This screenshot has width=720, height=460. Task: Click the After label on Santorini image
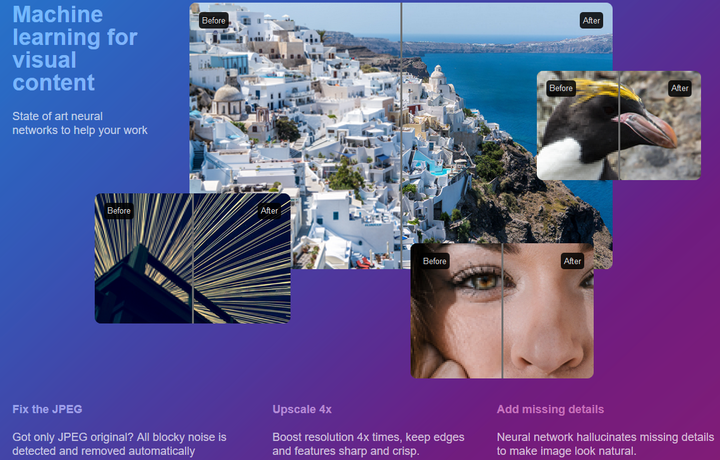(x=591, y=21)
